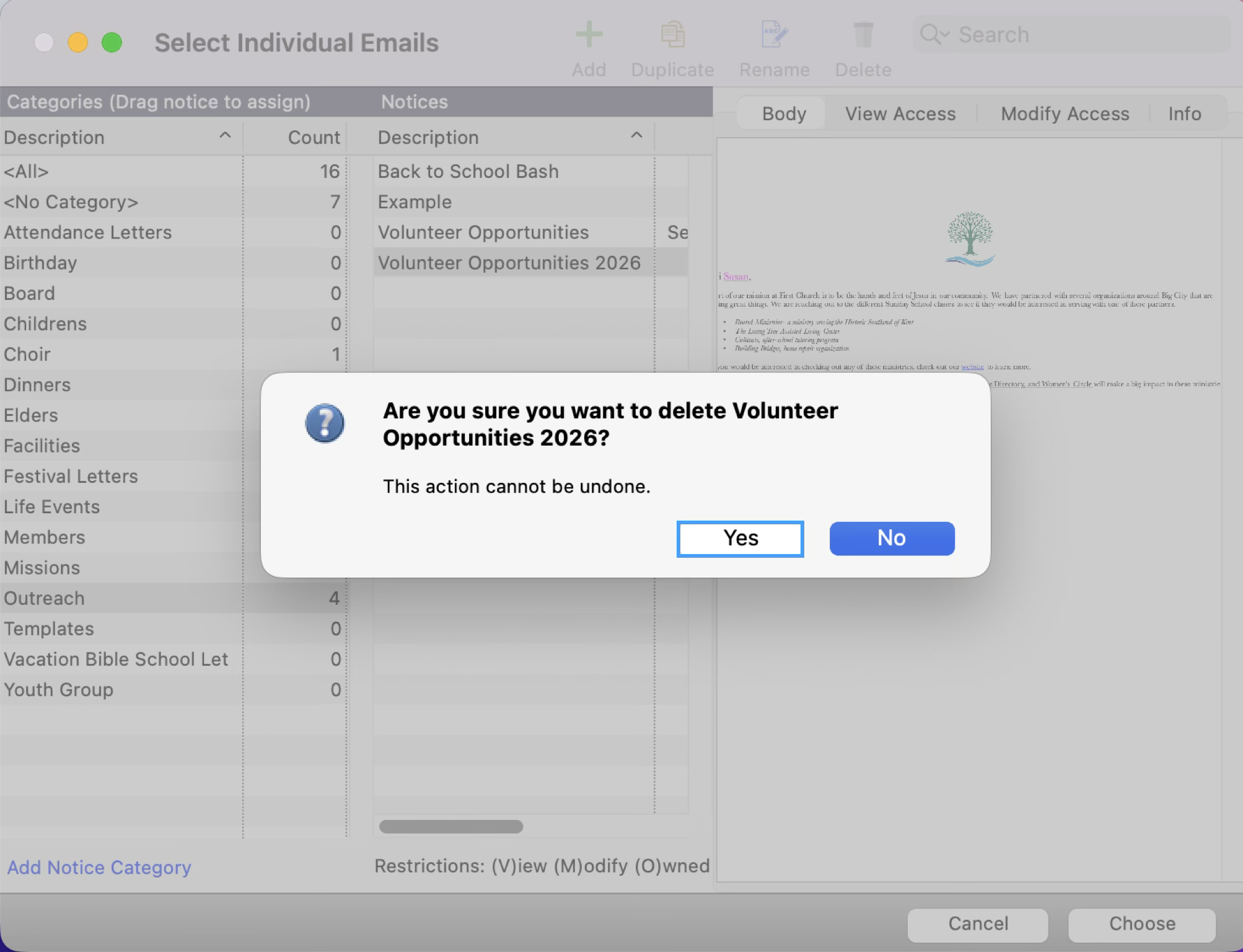
Task: Select Vacation Bible School Let category
Action: coord(172,659)
